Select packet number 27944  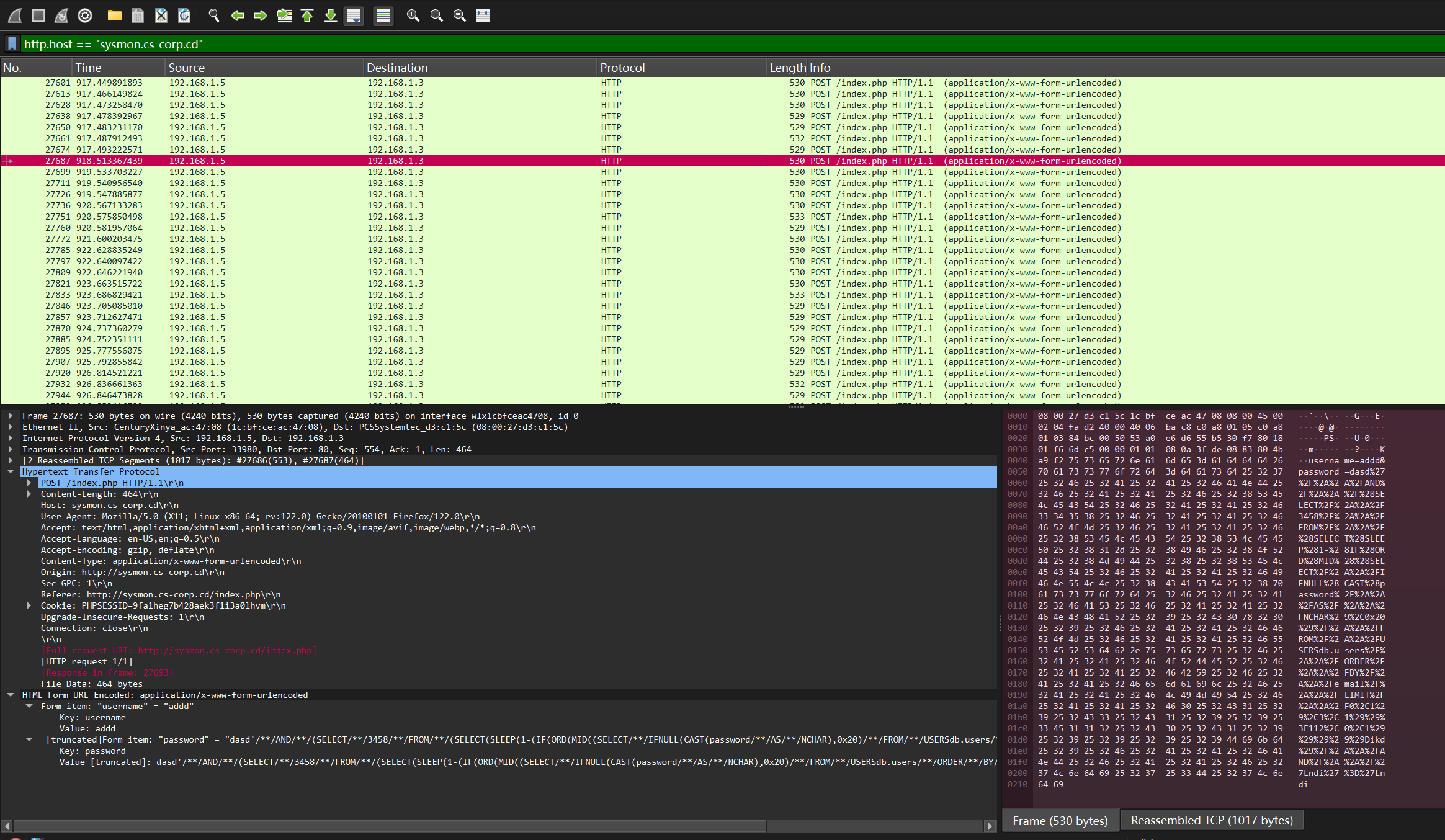click(x=722, y=395)
